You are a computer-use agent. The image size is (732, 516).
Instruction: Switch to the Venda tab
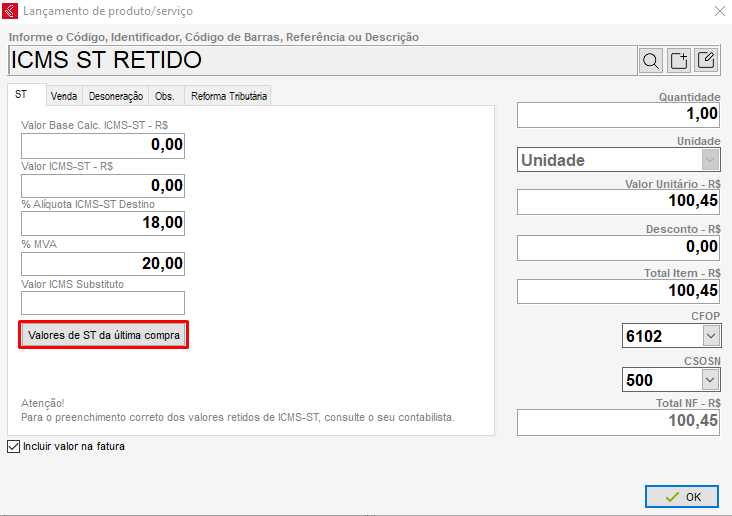[x=64, y=96]
